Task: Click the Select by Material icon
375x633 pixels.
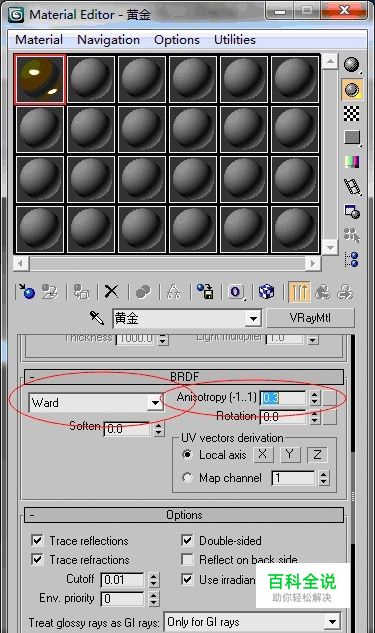Action: click(x=352, y=235)
